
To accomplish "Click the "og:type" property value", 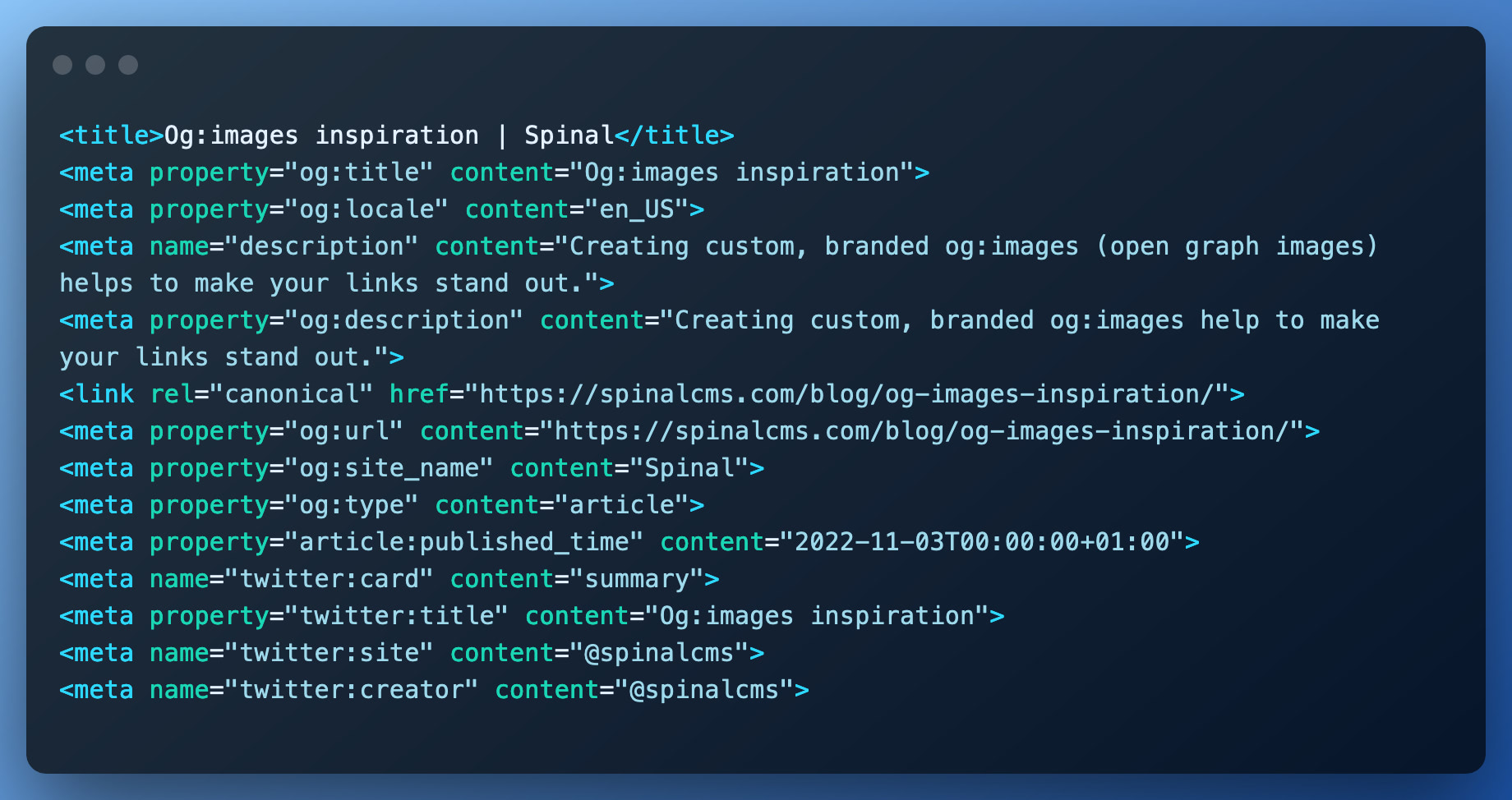I will (x=352, y=504).
